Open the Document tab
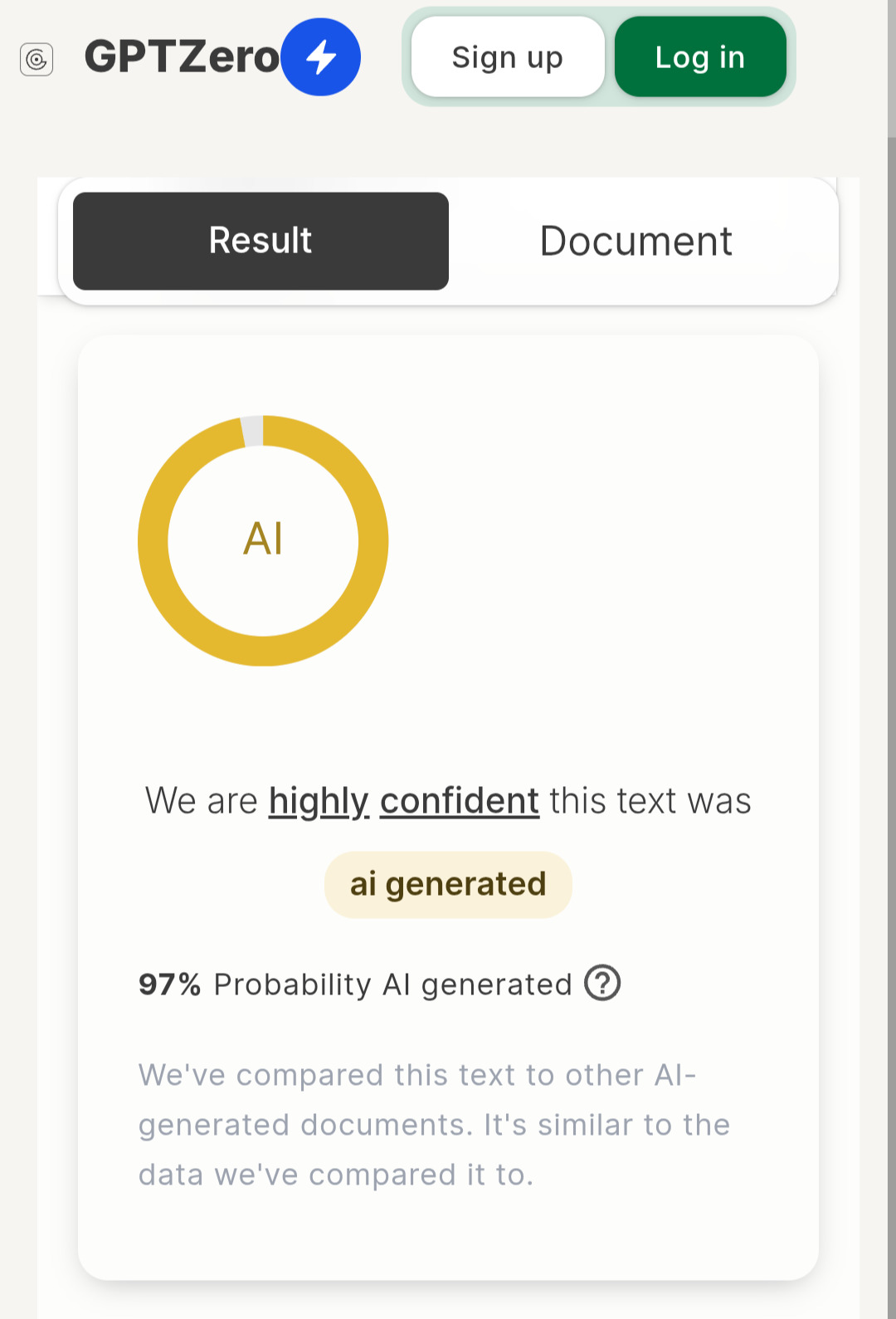This screenshot has height=1319, width=896. click(635, 241)
